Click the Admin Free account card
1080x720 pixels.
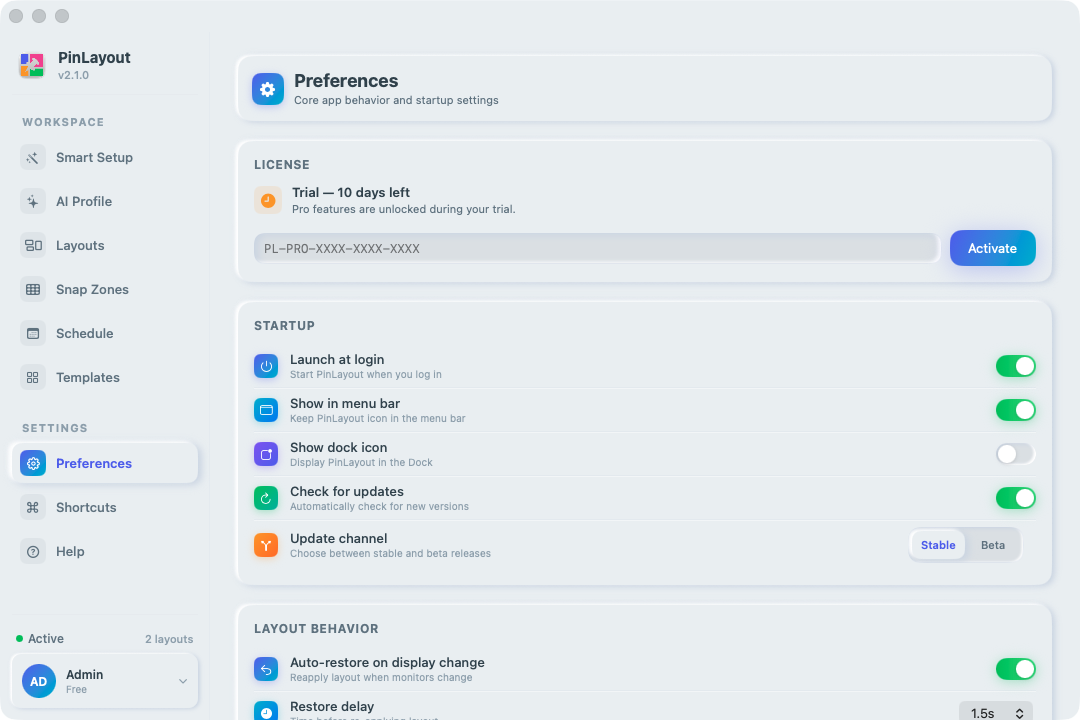pyautogui.click(x=105, y=681)
